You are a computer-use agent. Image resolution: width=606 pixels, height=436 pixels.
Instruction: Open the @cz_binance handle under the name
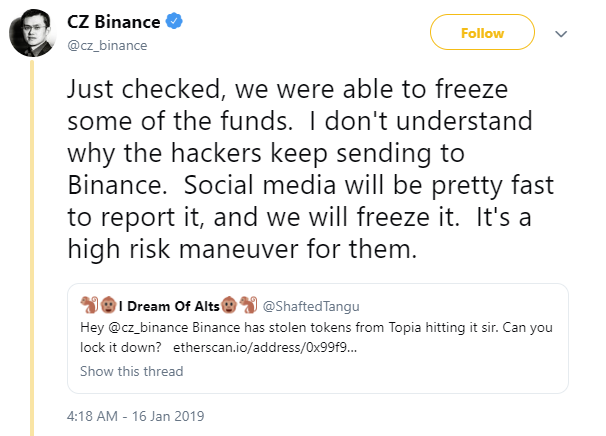click(x=106, y=45)
